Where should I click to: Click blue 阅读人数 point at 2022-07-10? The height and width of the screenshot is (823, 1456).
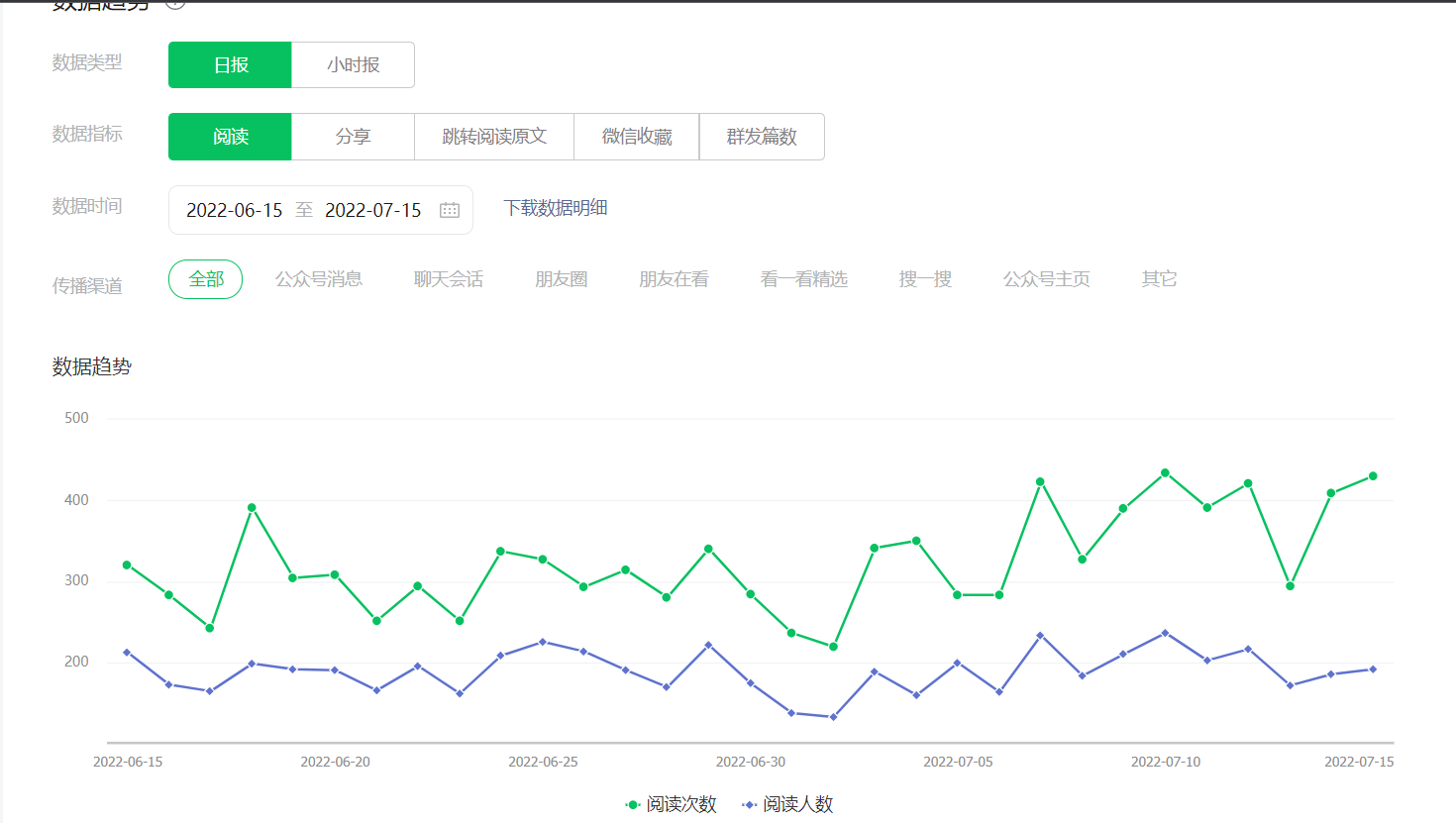tap(1165, 633)
